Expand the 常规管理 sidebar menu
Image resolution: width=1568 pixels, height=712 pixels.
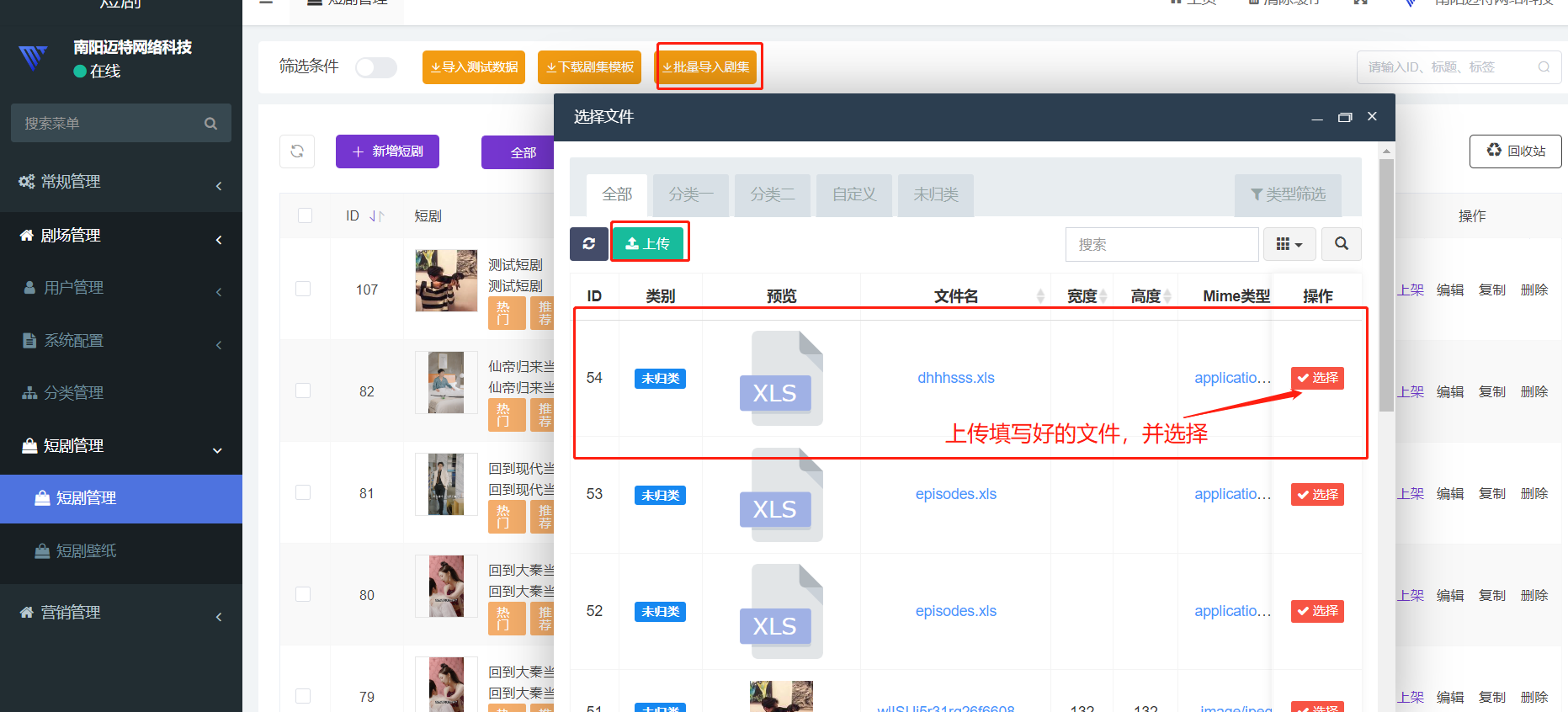[121, 182]
